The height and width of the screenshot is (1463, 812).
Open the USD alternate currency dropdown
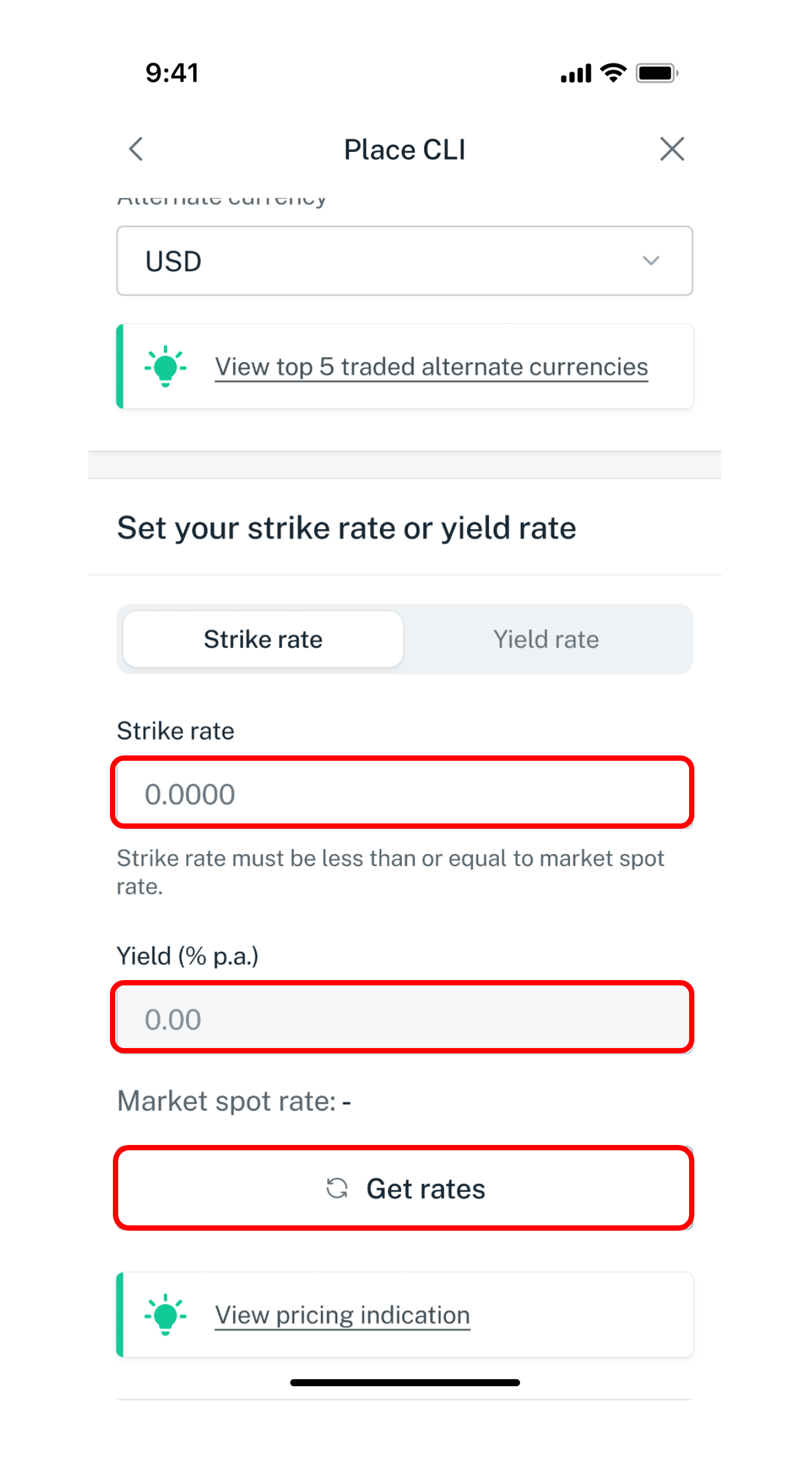point(404,261)
